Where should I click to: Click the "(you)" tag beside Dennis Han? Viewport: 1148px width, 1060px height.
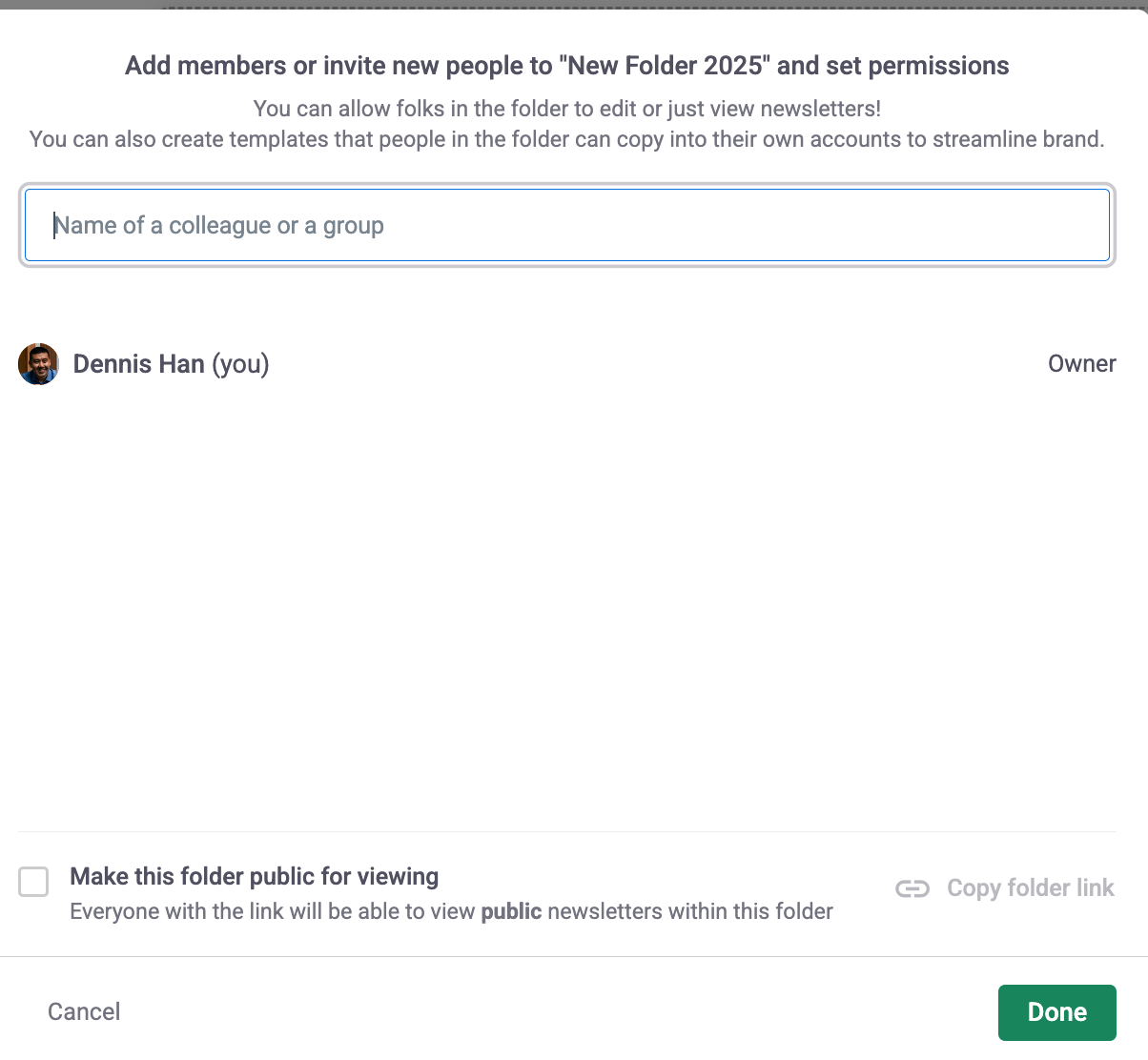pyautogui.click(x=240, y=364)
